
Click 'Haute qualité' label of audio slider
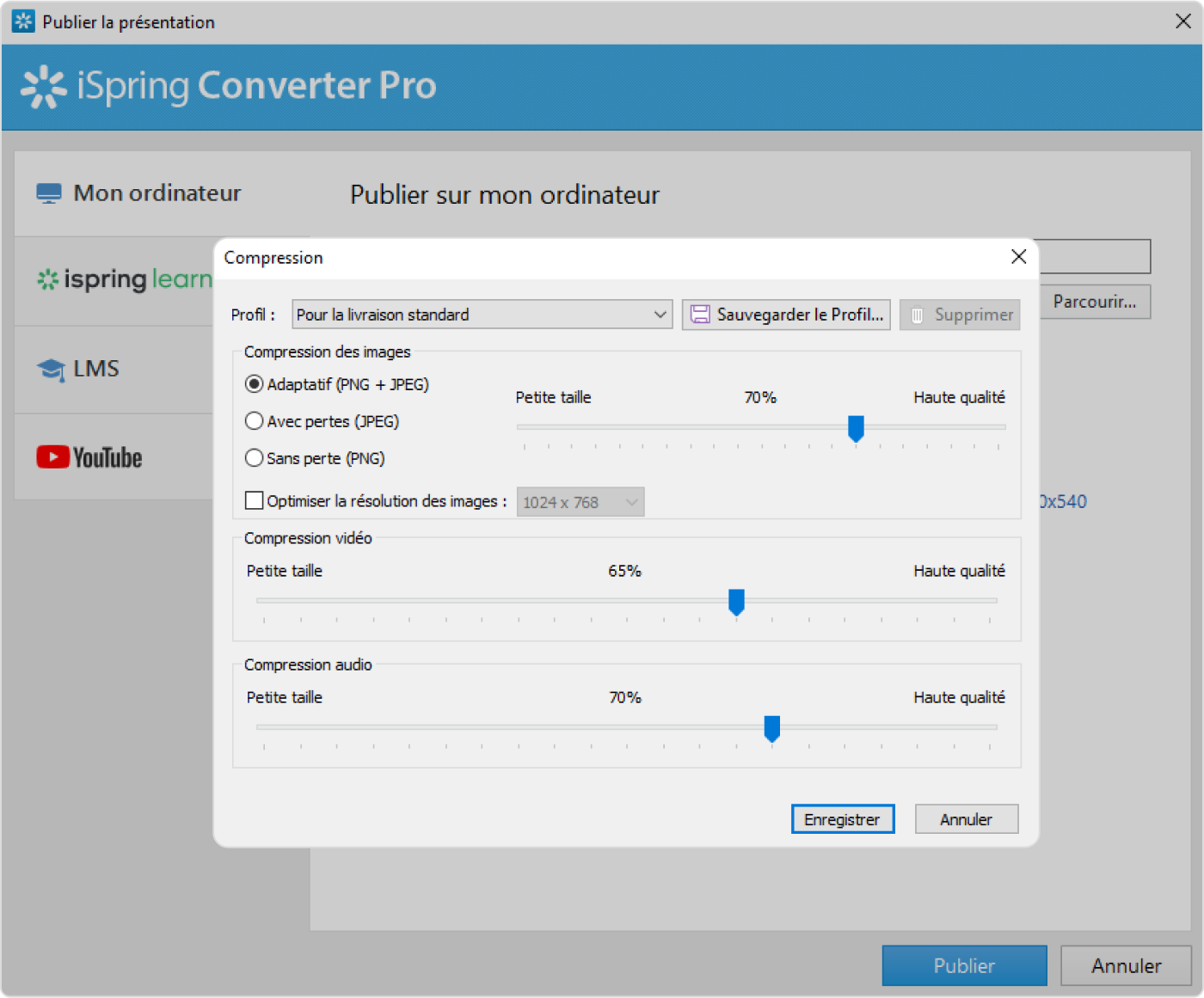[x=959, y=697]
